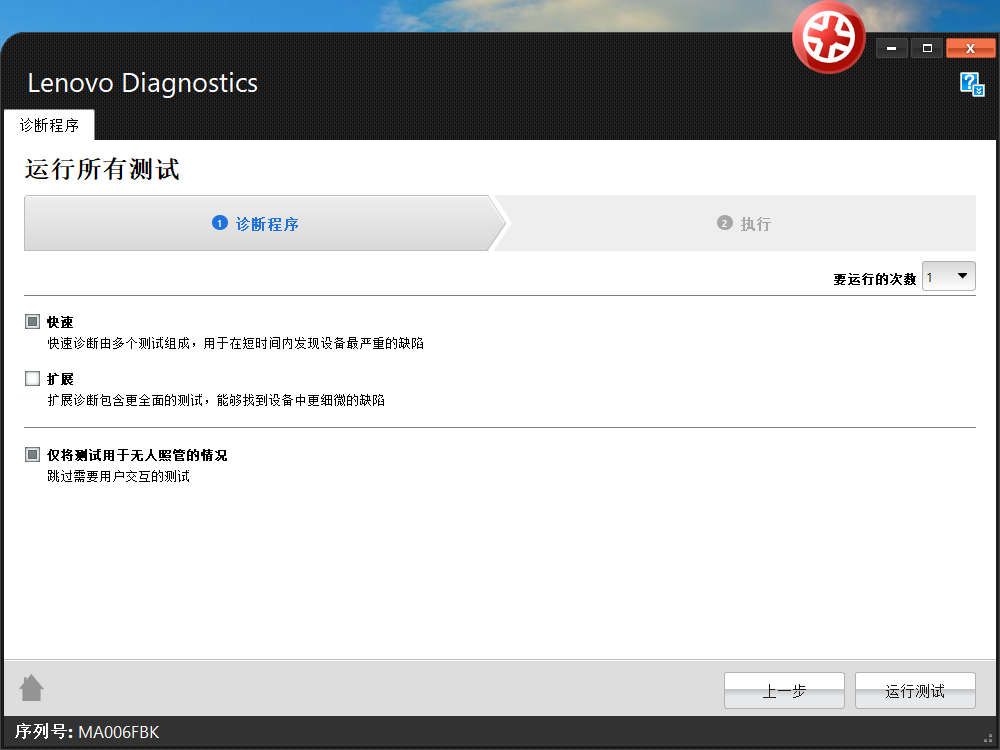Click the 扩展诊断包含更全面的测试 description
The image size is (1000, 750).
(216, 400)
